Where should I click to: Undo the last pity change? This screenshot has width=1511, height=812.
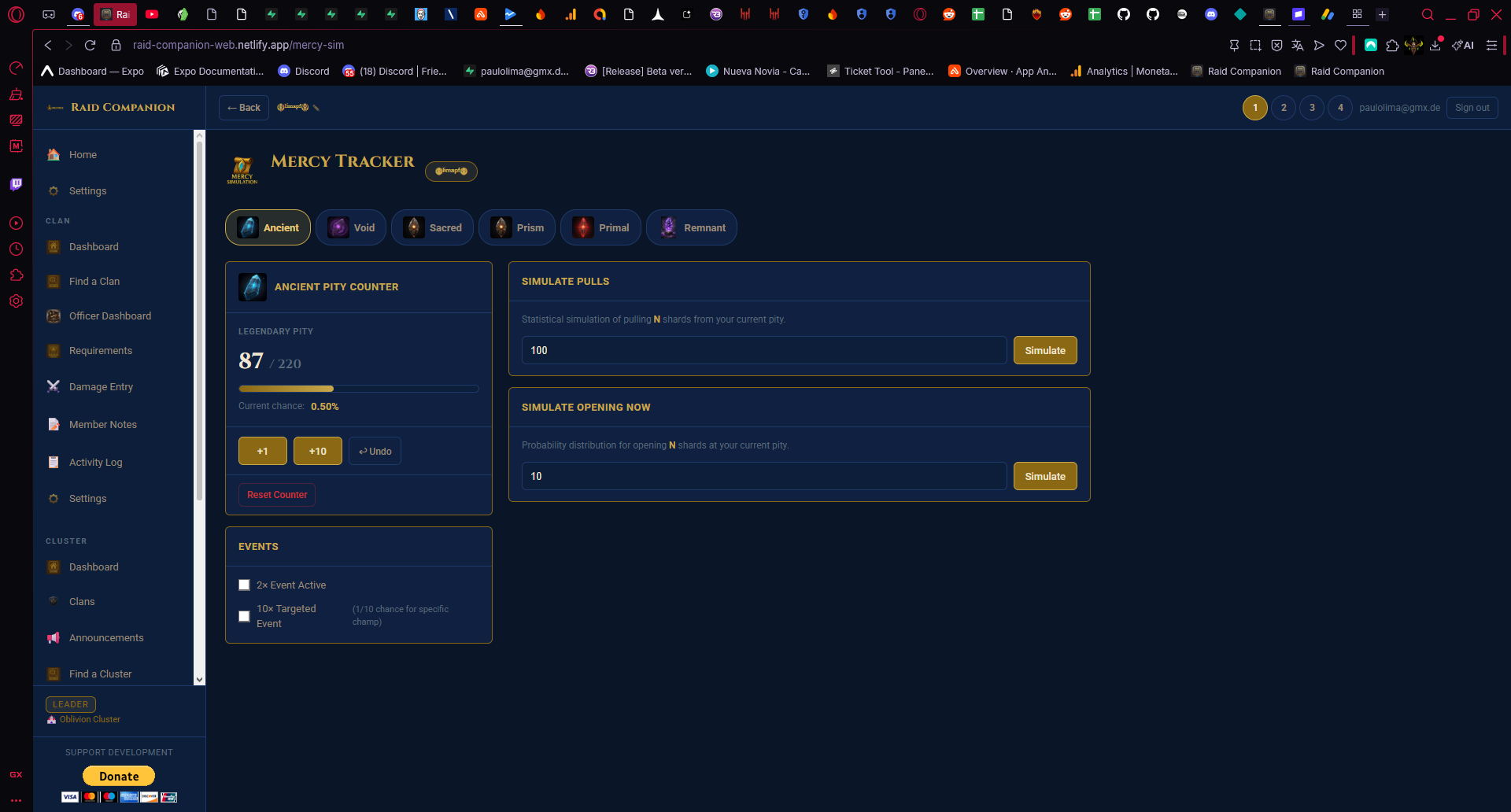click(x=375, y=451)
